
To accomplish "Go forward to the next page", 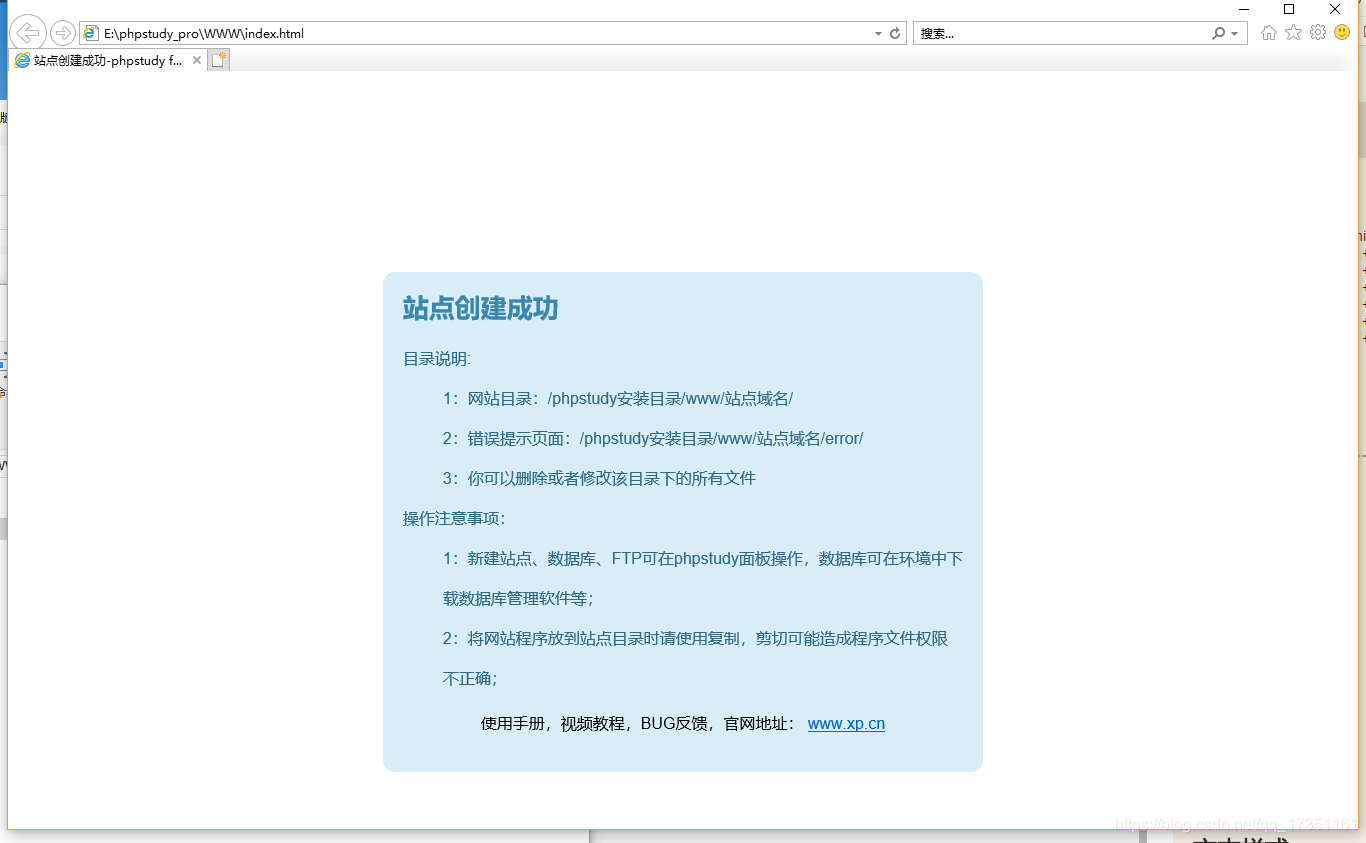I will tap(62, 32).
